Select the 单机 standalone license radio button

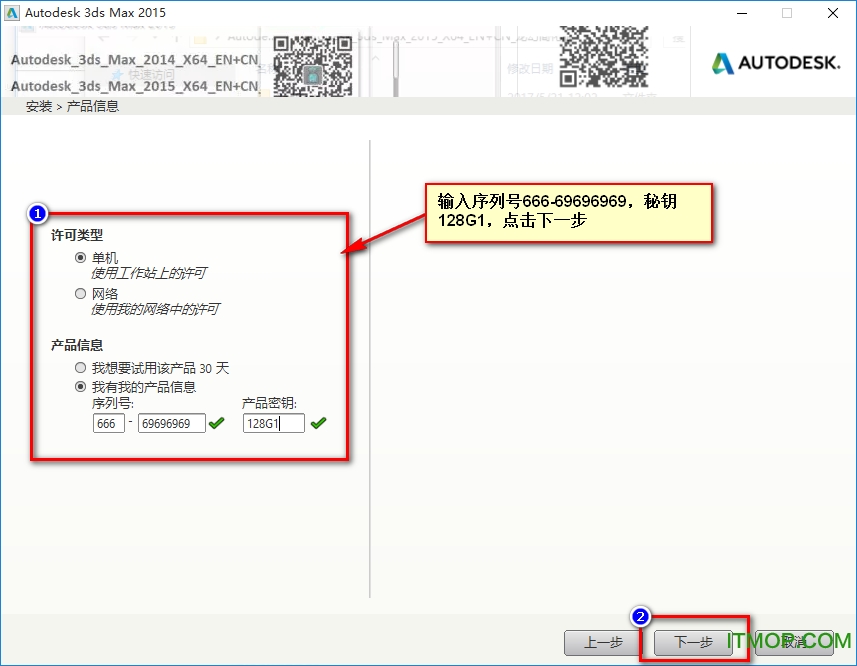[x=80, y=257]
